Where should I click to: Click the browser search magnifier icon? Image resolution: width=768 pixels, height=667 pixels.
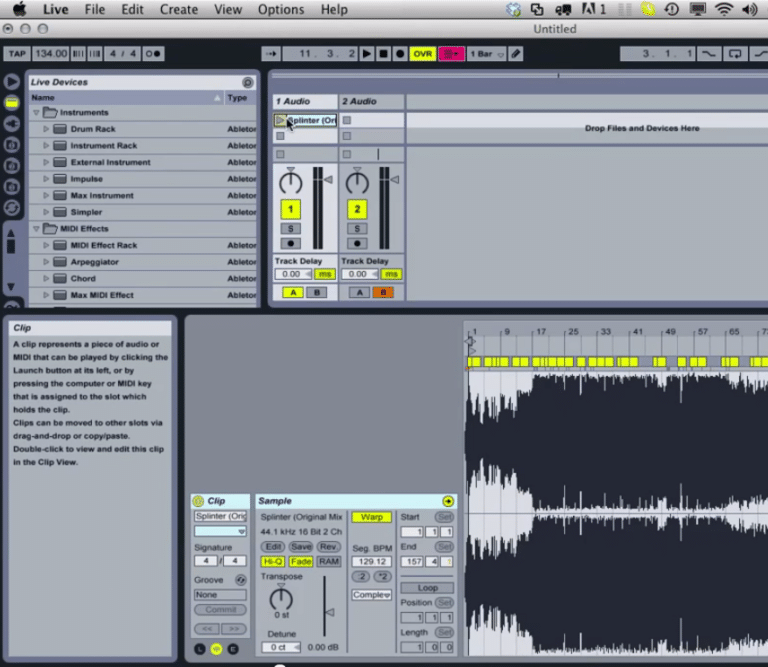248,82
